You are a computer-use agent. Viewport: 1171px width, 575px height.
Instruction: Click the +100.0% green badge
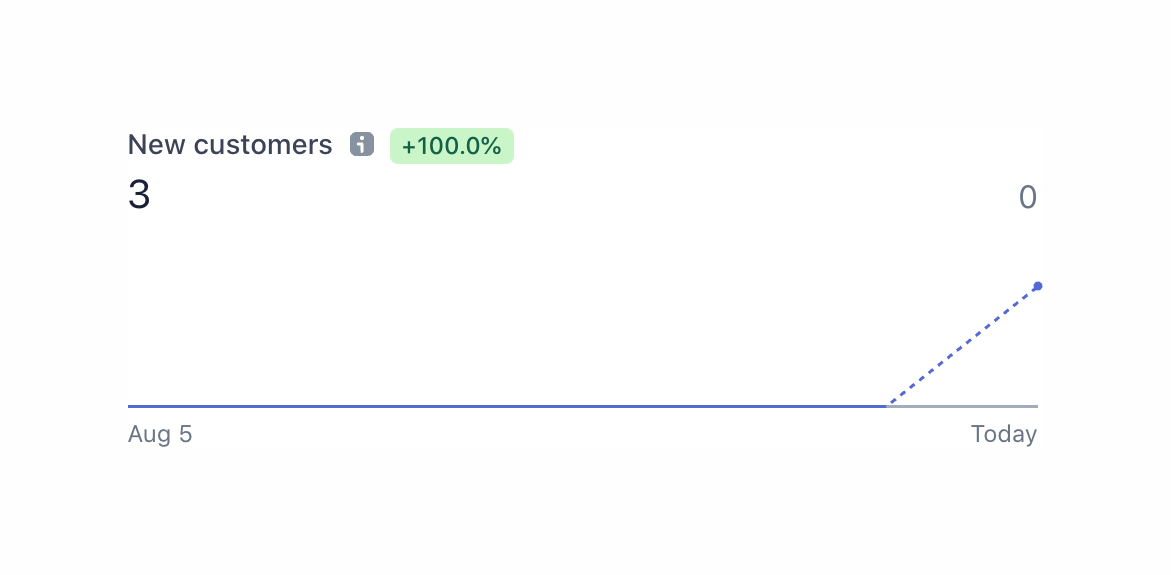(451, 146)
